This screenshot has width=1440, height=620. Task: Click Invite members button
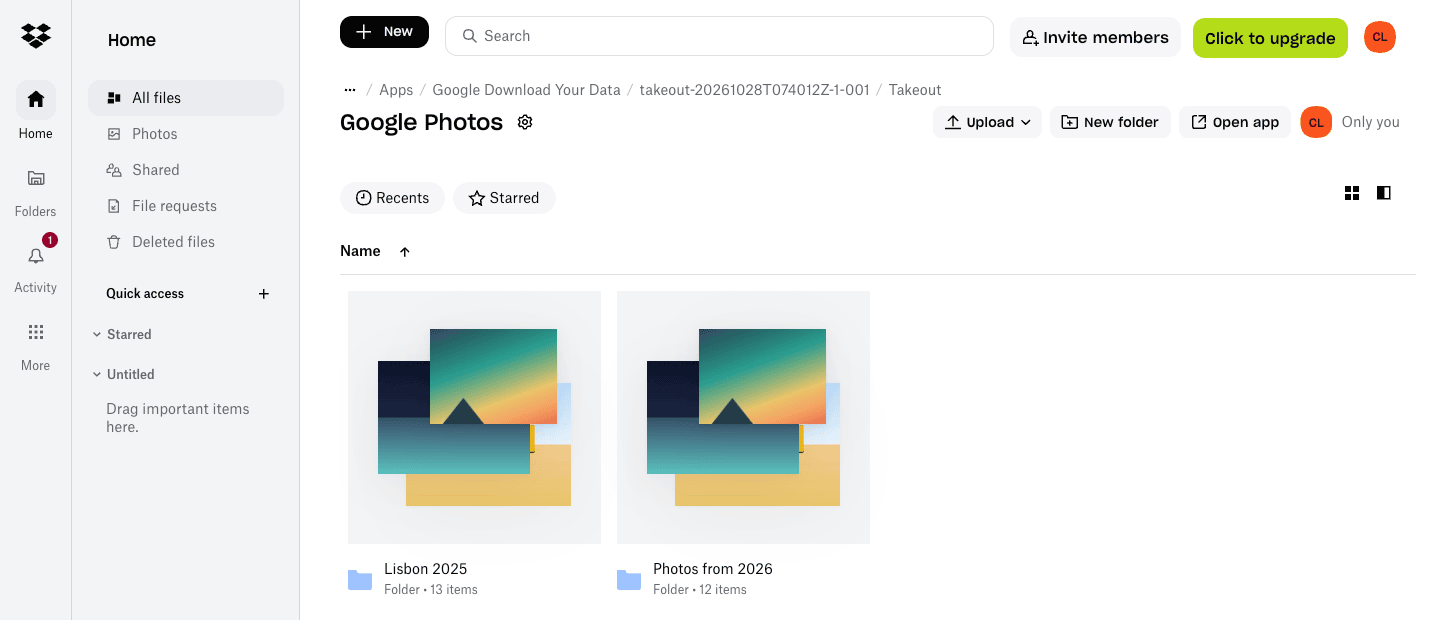pos(1095,38)
